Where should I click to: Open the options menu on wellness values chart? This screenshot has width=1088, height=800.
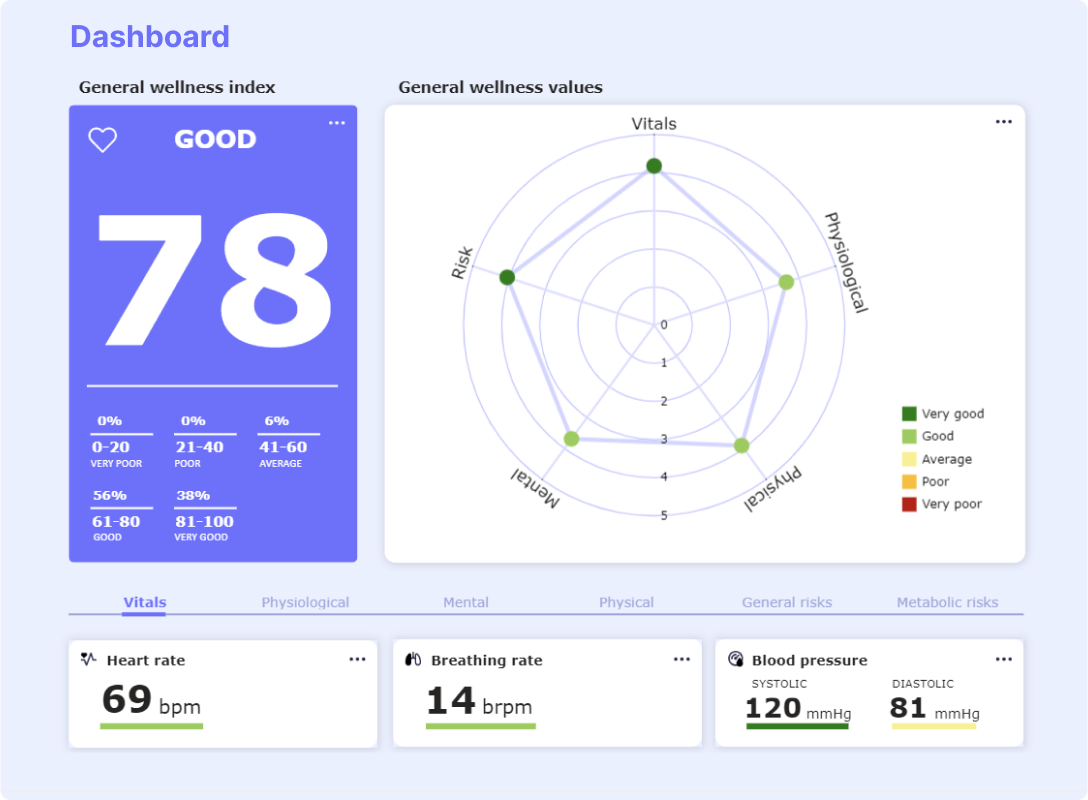coord(1004,122)
